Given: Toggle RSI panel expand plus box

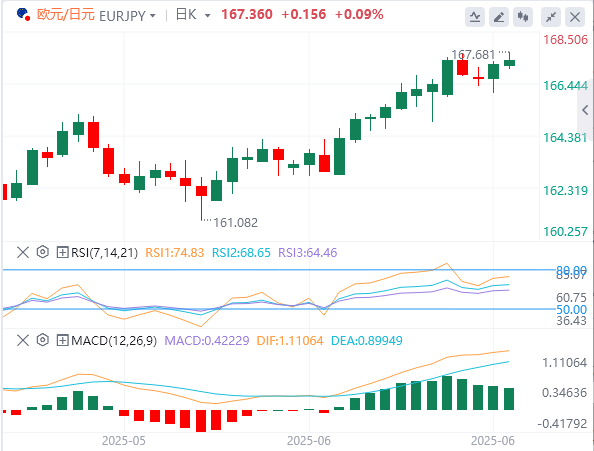Looking at the screenshot, I should point(62,252).
